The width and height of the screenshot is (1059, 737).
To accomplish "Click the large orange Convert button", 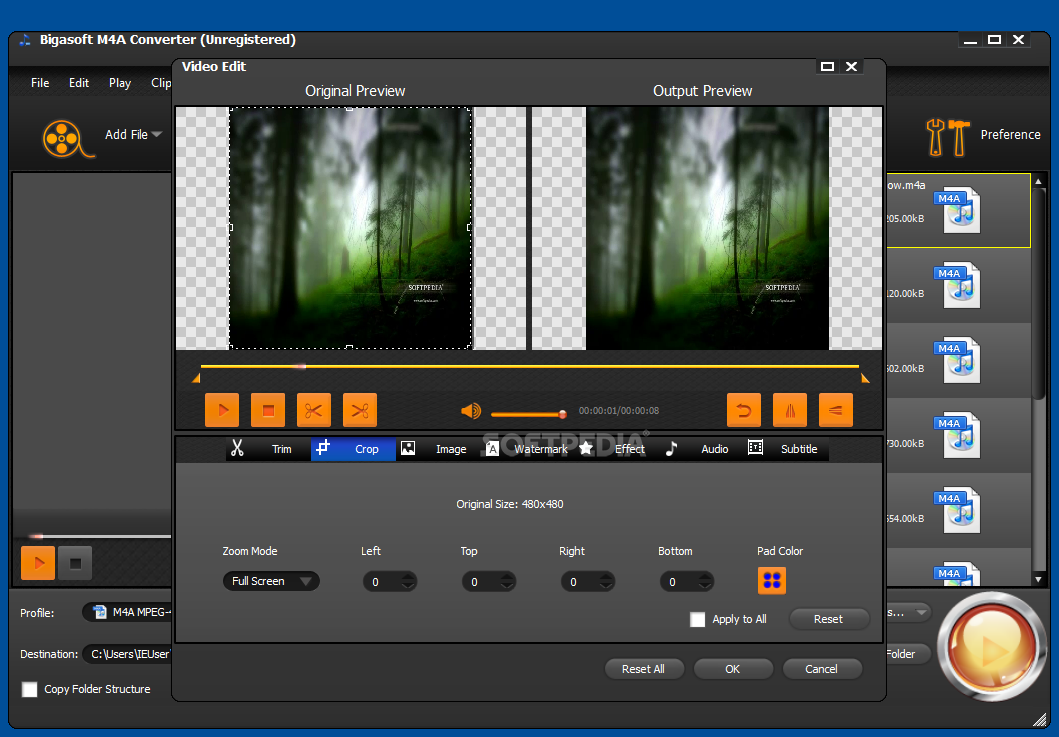I will tap(991, 647).
